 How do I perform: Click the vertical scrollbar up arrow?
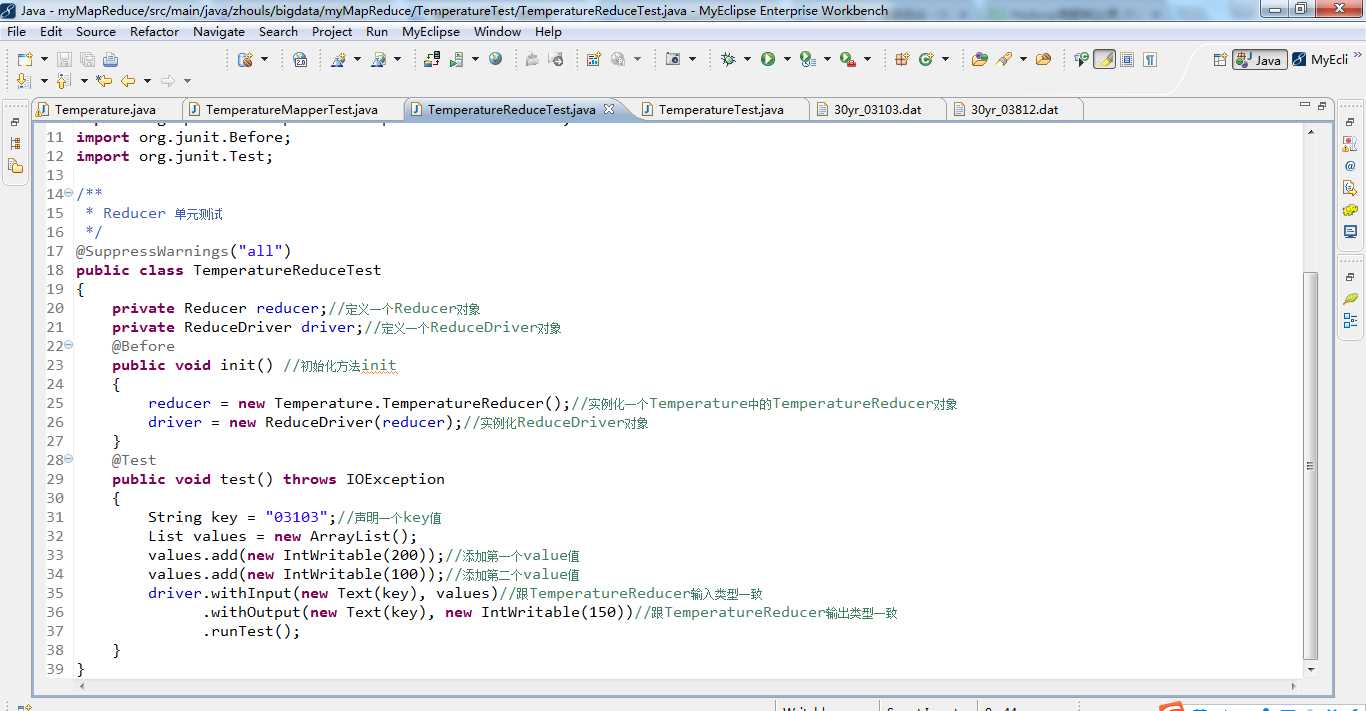[1311, 134]
